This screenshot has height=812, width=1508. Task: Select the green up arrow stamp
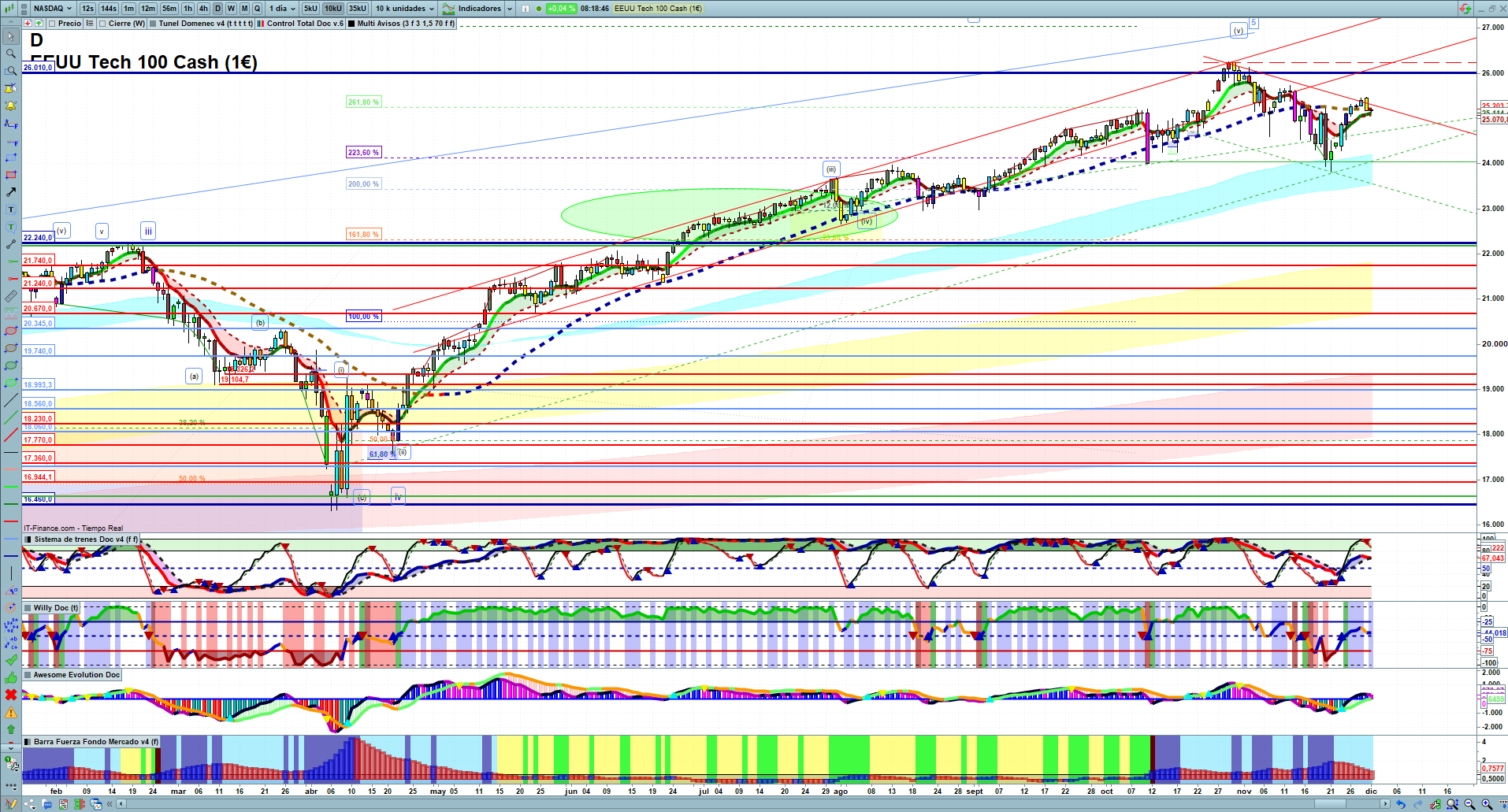[11, 729]
